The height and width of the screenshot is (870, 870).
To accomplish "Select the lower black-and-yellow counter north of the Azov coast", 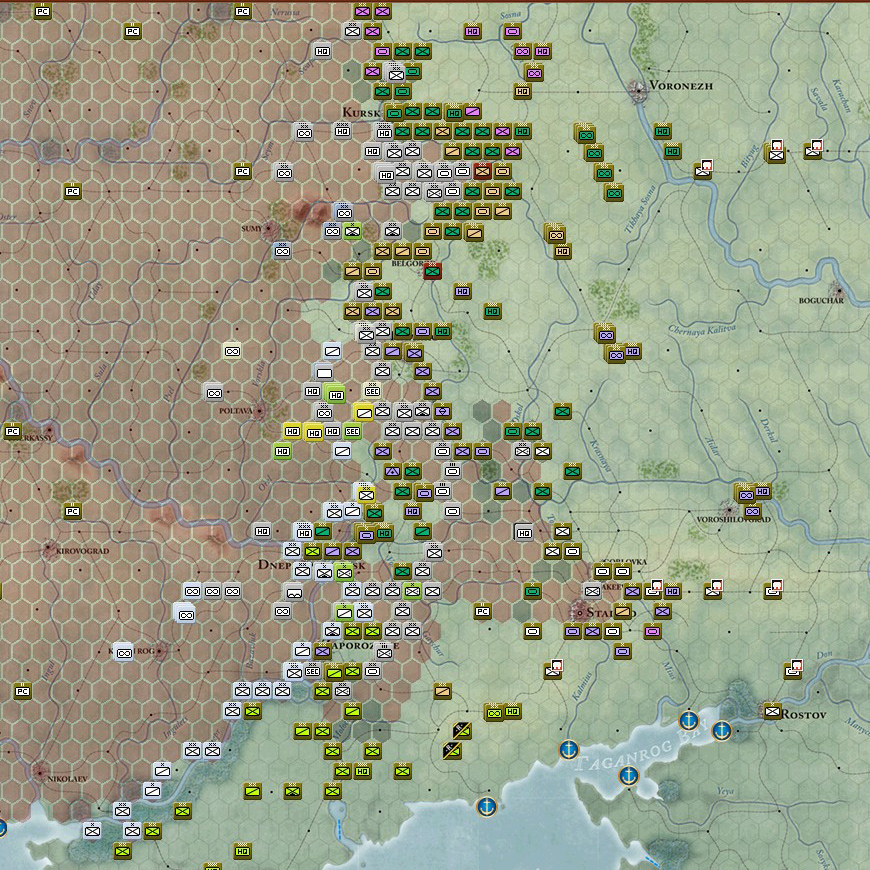I will click(x=452, y=751).
